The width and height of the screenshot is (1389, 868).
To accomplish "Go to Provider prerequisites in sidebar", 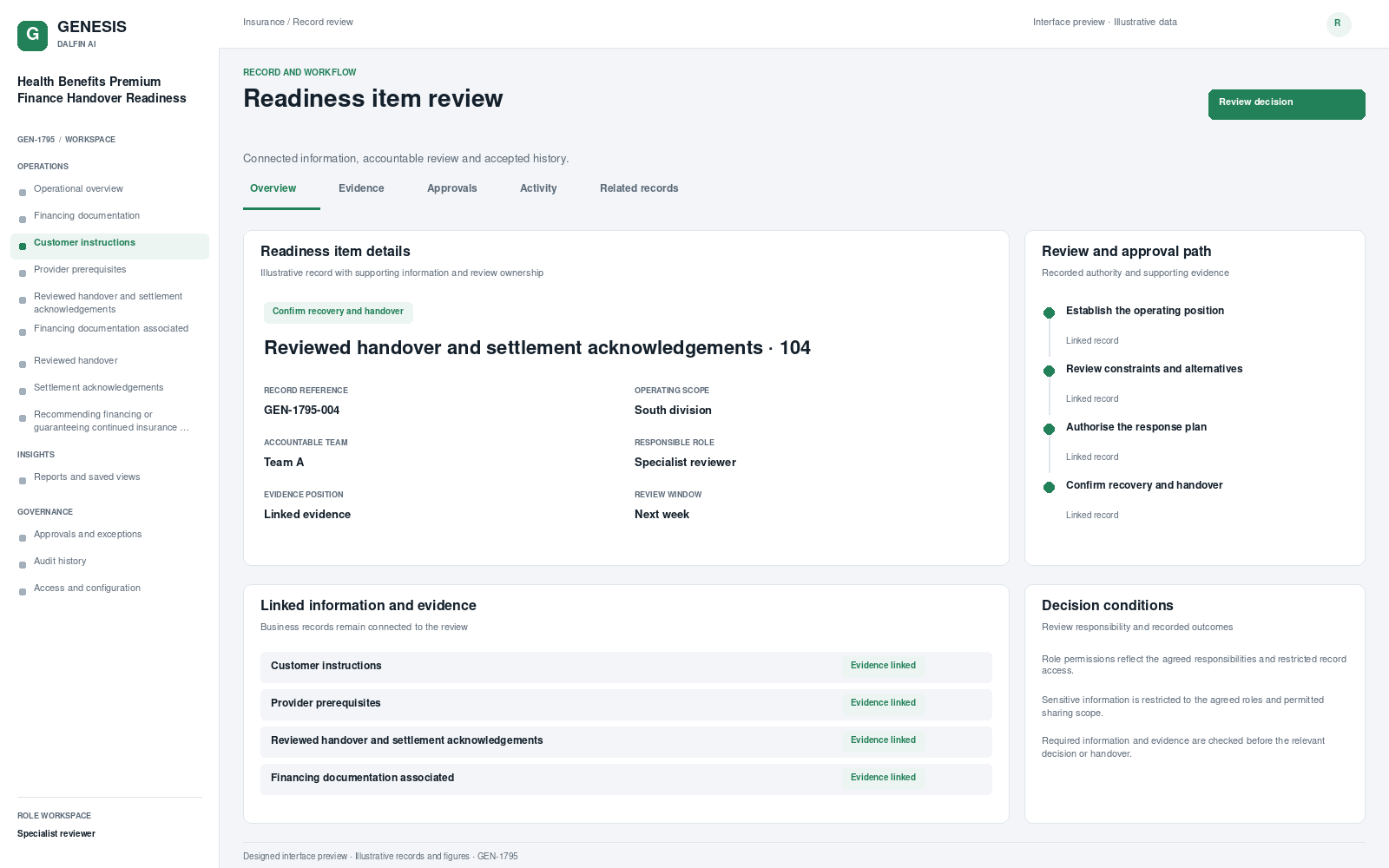I will [x=109, y=270].
